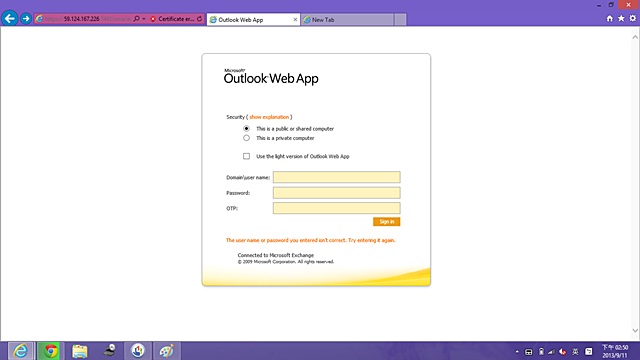Open the Paint palette taskbar icon
The height and width of the screenshot is (360, 640).
[167, 351]
